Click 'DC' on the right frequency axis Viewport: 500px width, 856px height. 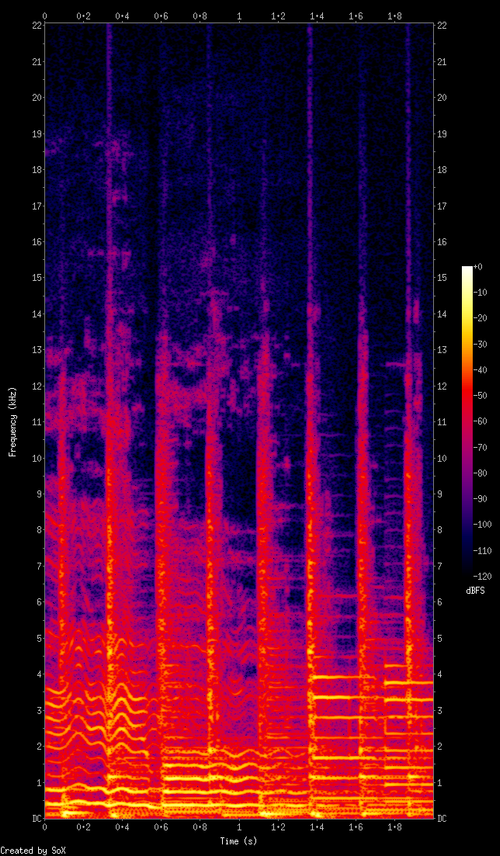(442, 818)
